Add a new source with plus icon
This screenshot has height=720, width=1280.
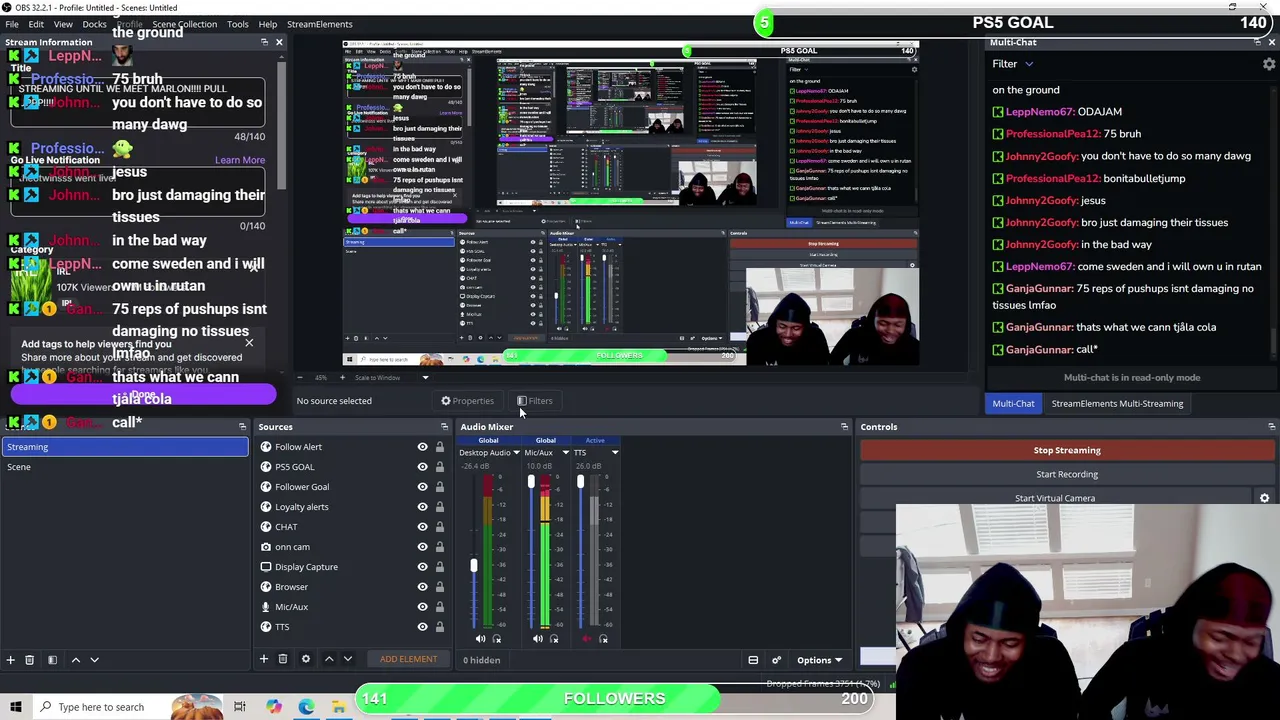(264, 659)
